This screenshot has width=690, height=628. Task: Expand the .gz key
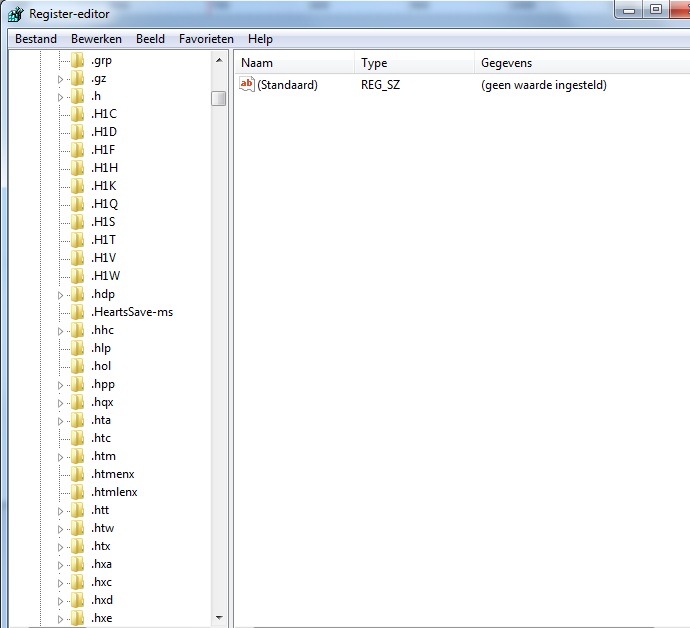click(x=61, y=80)
